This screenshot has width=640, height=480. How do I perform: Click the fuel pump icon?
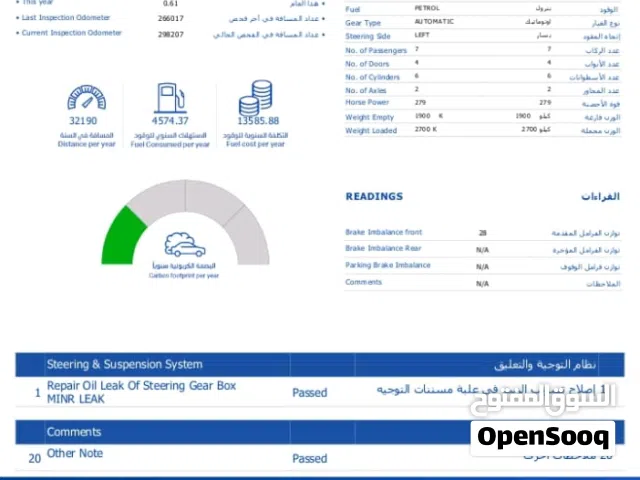[170, 98]
